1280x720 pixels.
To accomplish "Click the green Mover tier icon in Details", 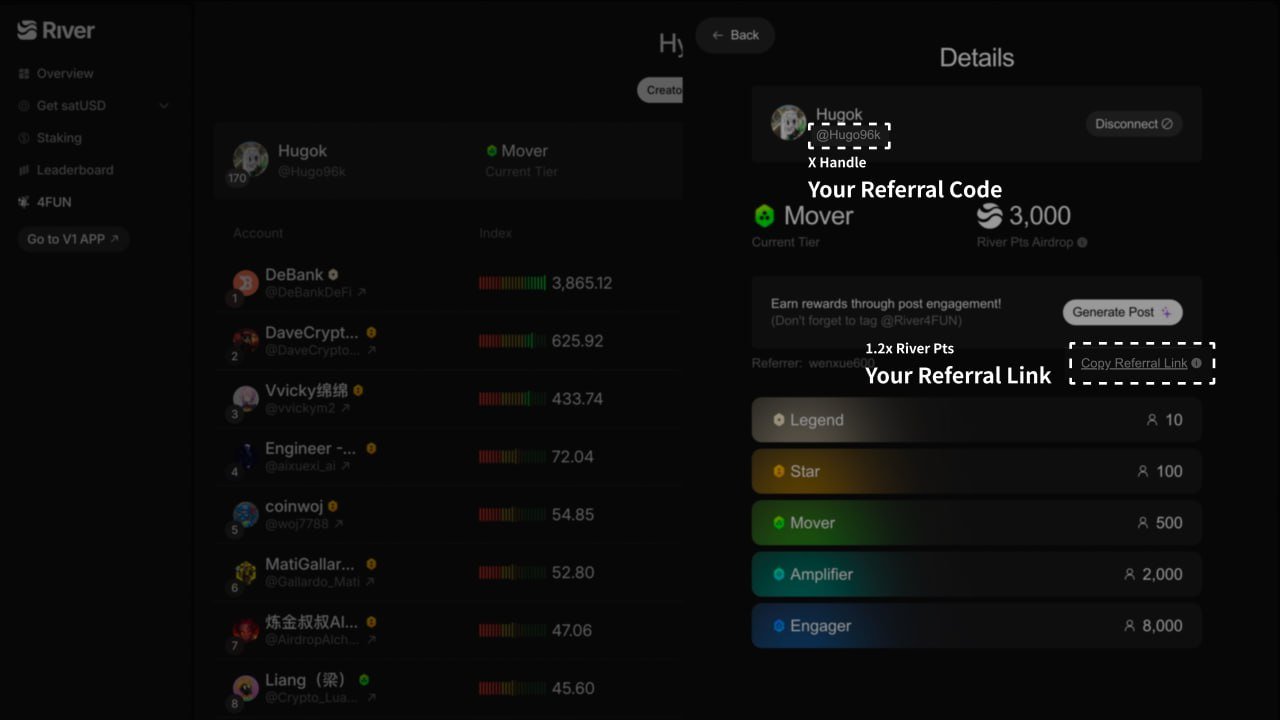I will tap(765, 216).
